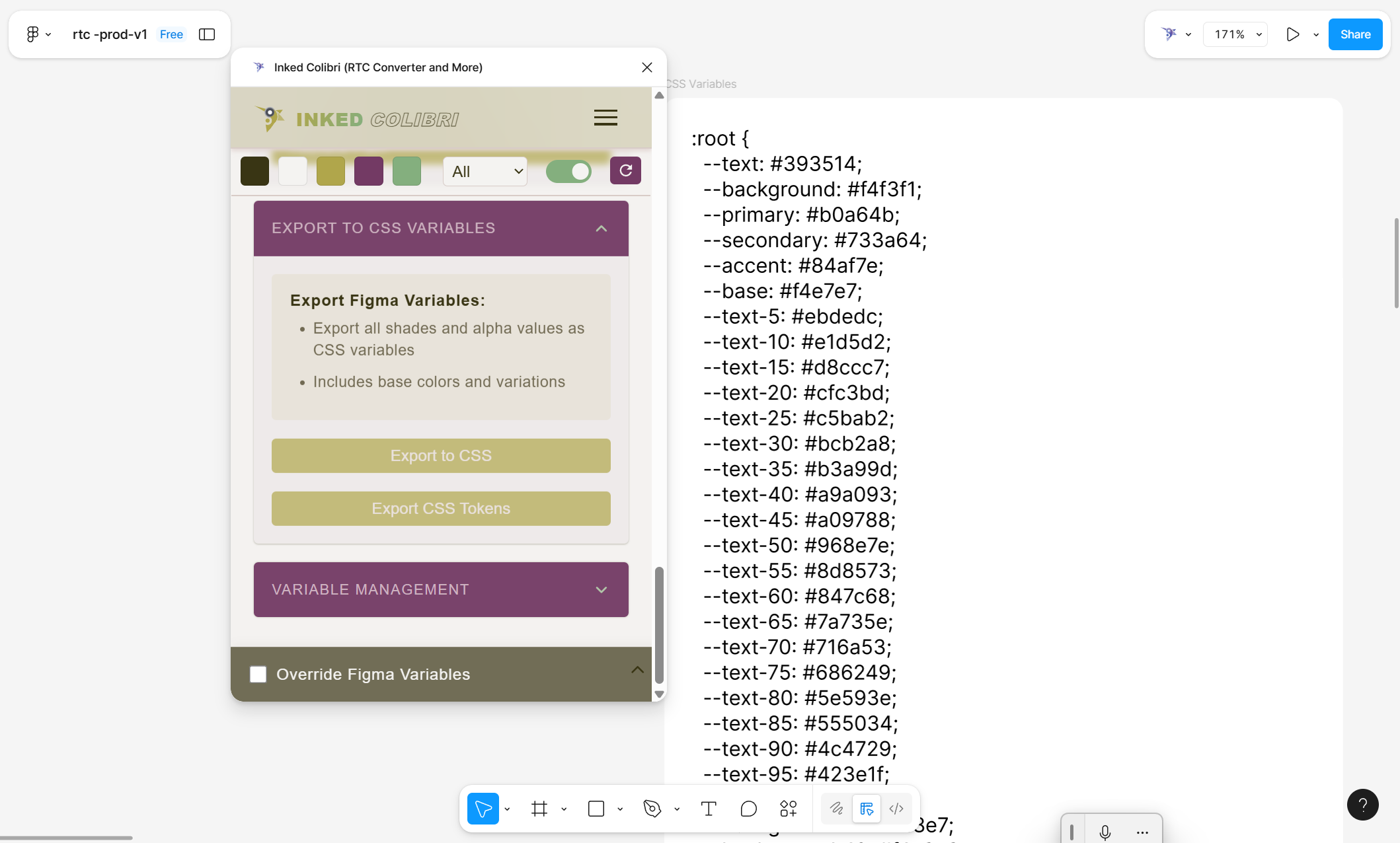The width and height of the screenshot is (1400, 843).
Task: Select the dark olive color swatch
Action: click(254, 170)
